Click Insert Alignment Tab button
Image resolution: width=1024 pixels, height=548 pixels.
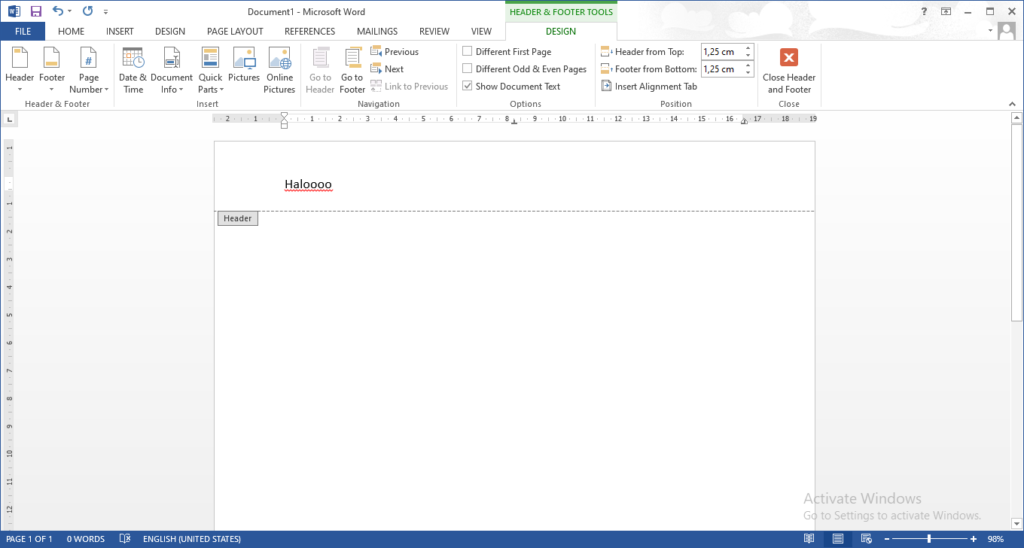coord(649,87)
